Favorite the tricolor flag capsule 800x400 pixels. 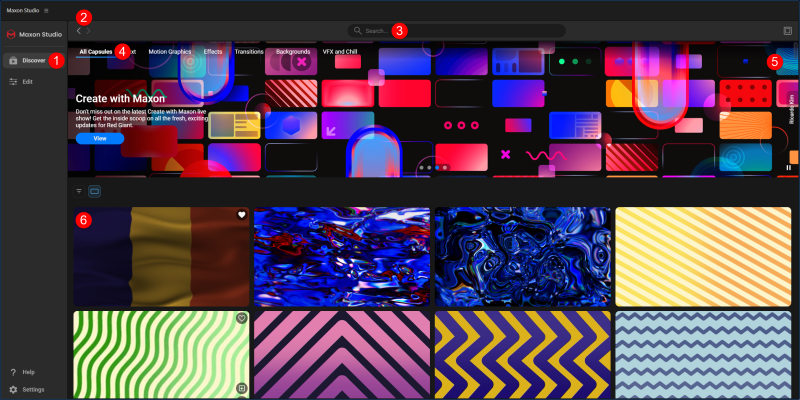tap(241, 215)
